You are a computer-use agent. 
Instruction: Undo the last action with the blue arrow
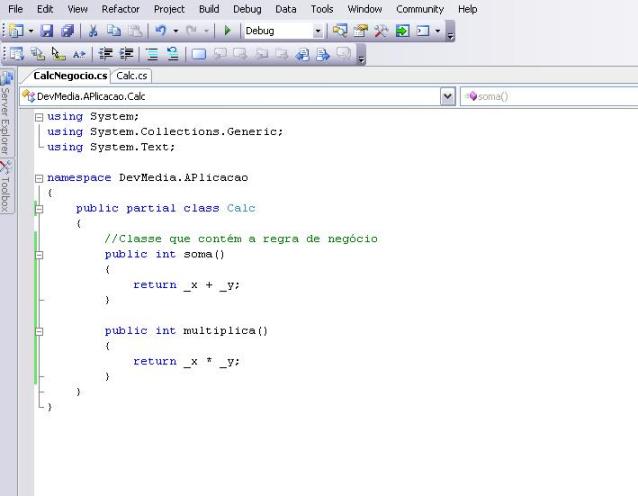pos(161,31)
